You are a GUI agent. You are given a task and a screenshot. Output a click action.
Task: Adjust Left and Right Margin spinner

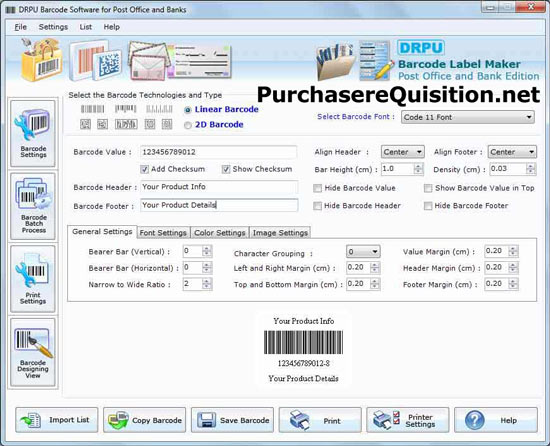coord(375,268)
